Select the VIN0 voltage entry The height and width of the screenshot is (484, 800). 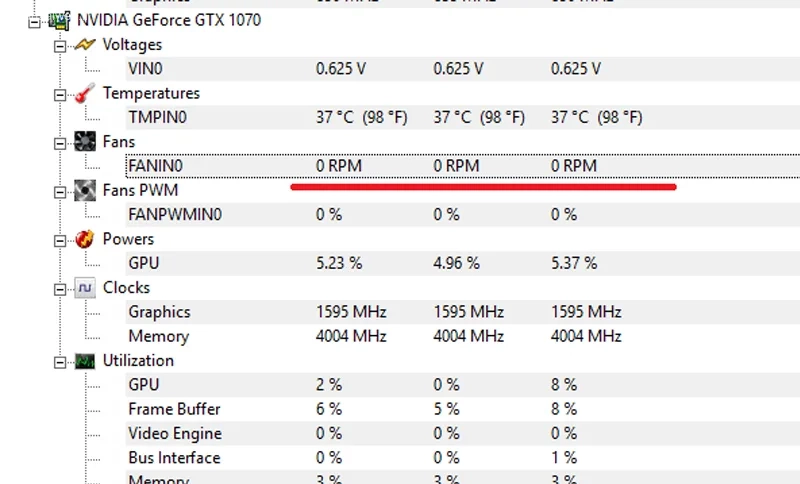coord(145,69)
